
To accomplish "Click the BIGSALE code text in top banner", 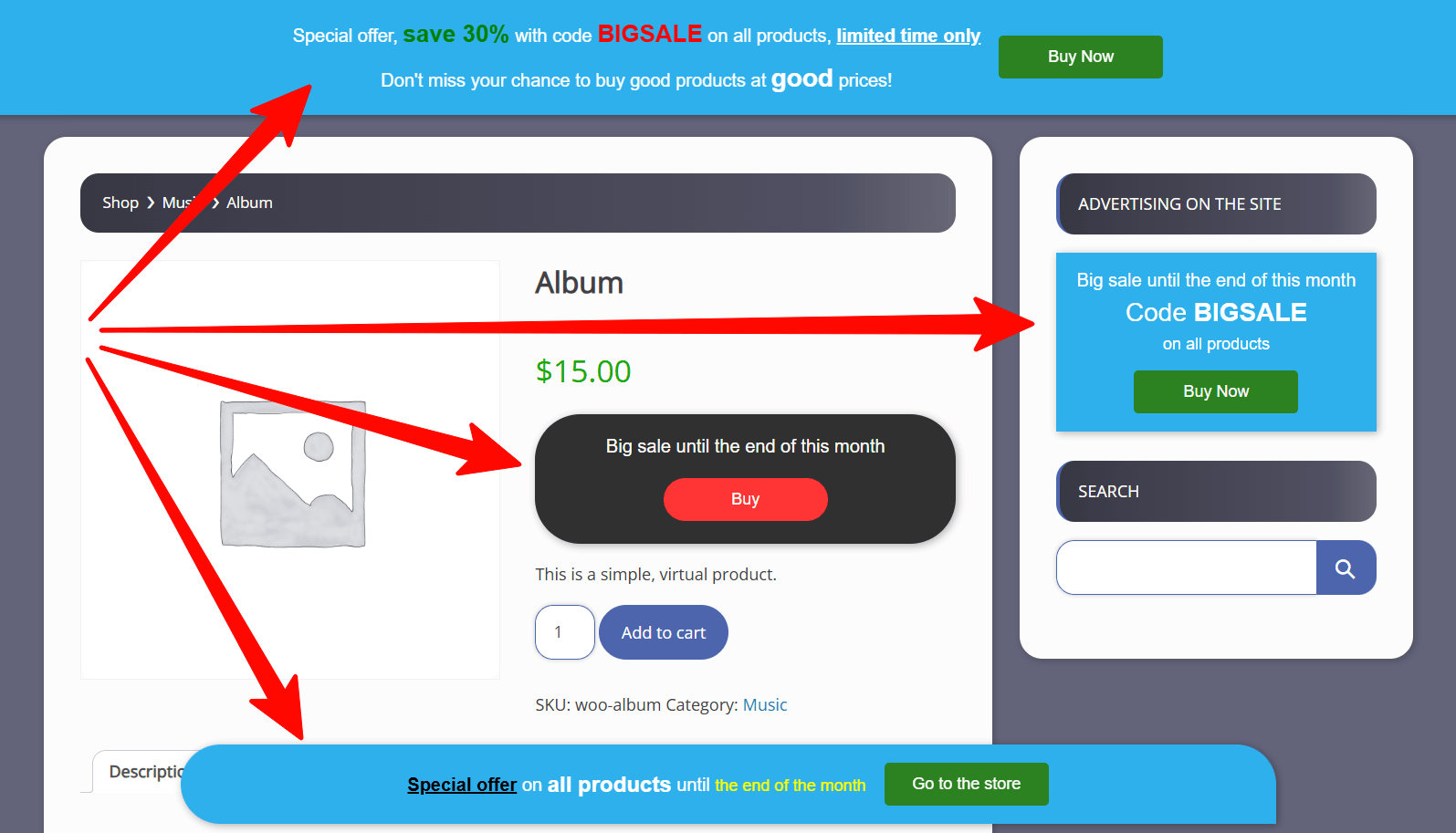I will 650,34.
